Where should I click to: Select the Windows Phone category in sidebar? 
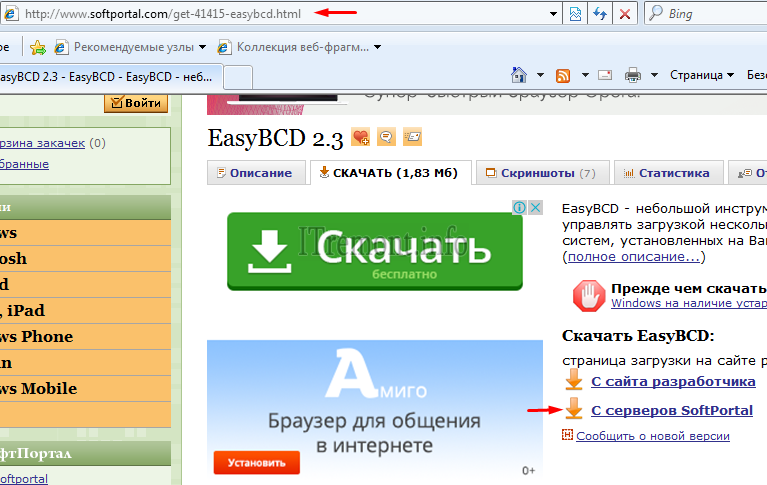point(85,336)
